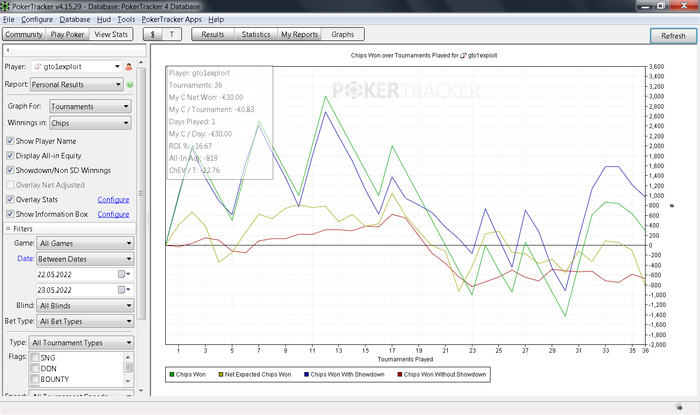Click the player profile icon beside gto1exploit
This screenshot has width=700, height=415.
(129, 67)
